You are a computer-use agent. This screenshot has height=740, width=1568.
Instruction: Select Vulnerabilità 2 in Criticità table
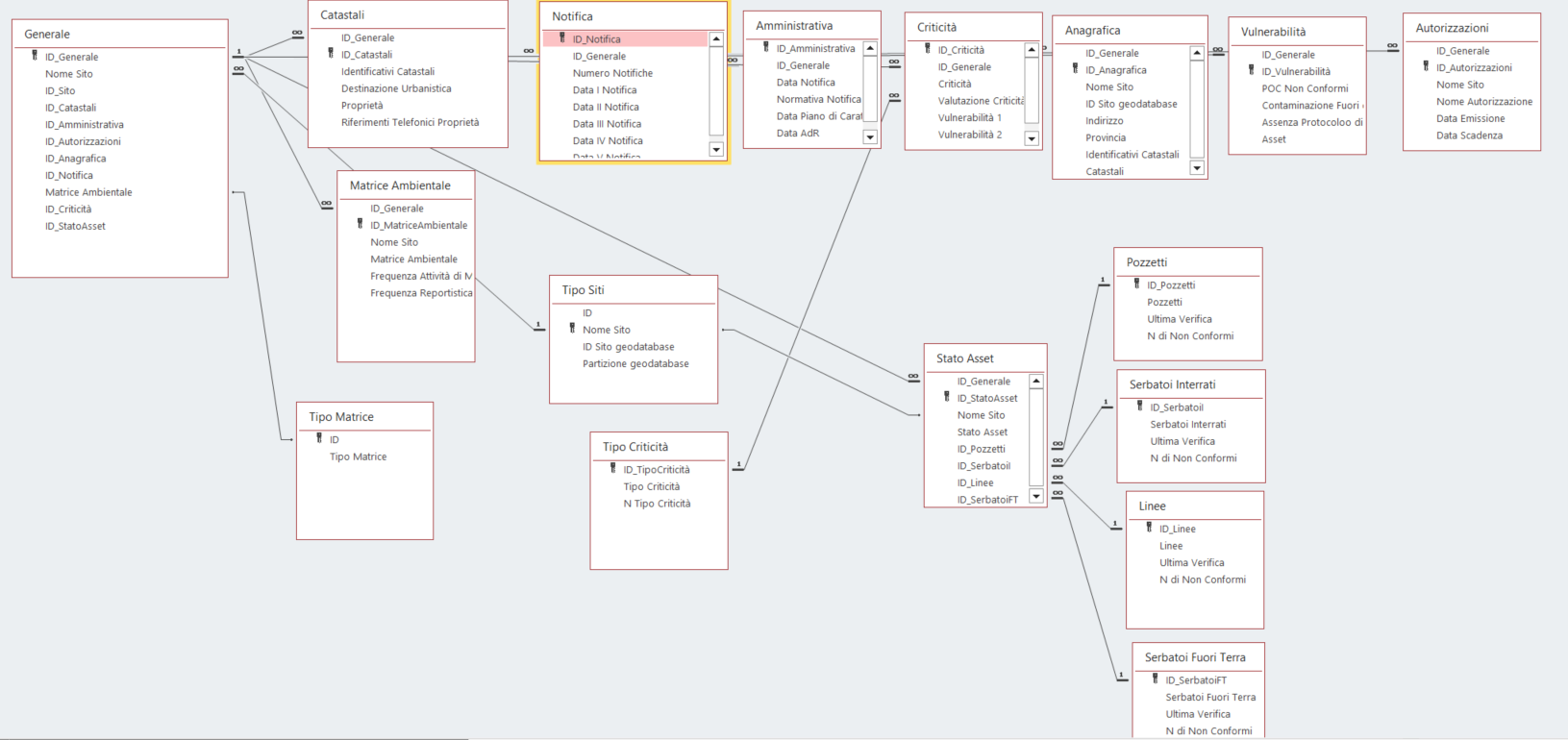coord(969,135)
